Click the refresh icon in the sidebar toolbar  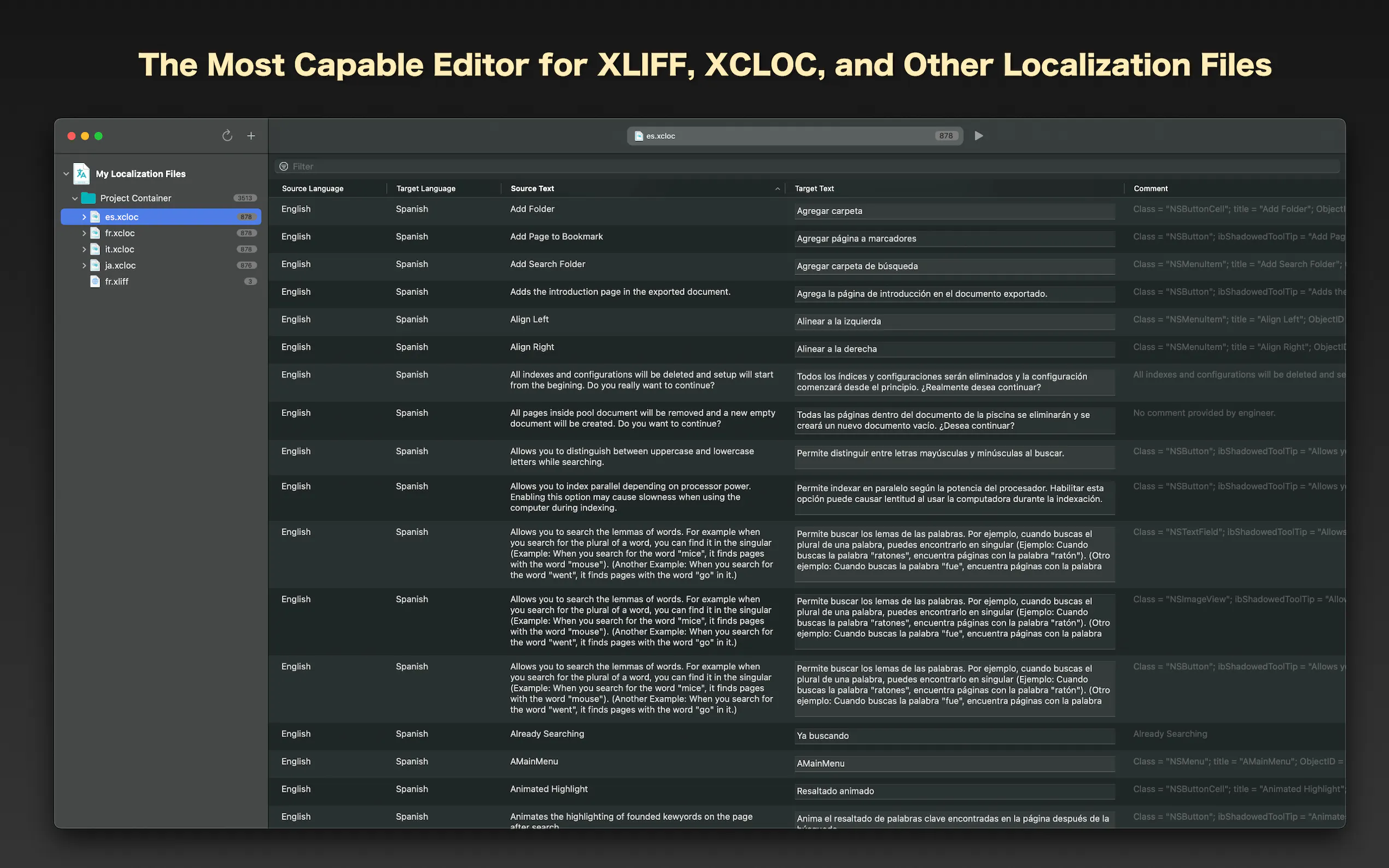coord(227,136)
